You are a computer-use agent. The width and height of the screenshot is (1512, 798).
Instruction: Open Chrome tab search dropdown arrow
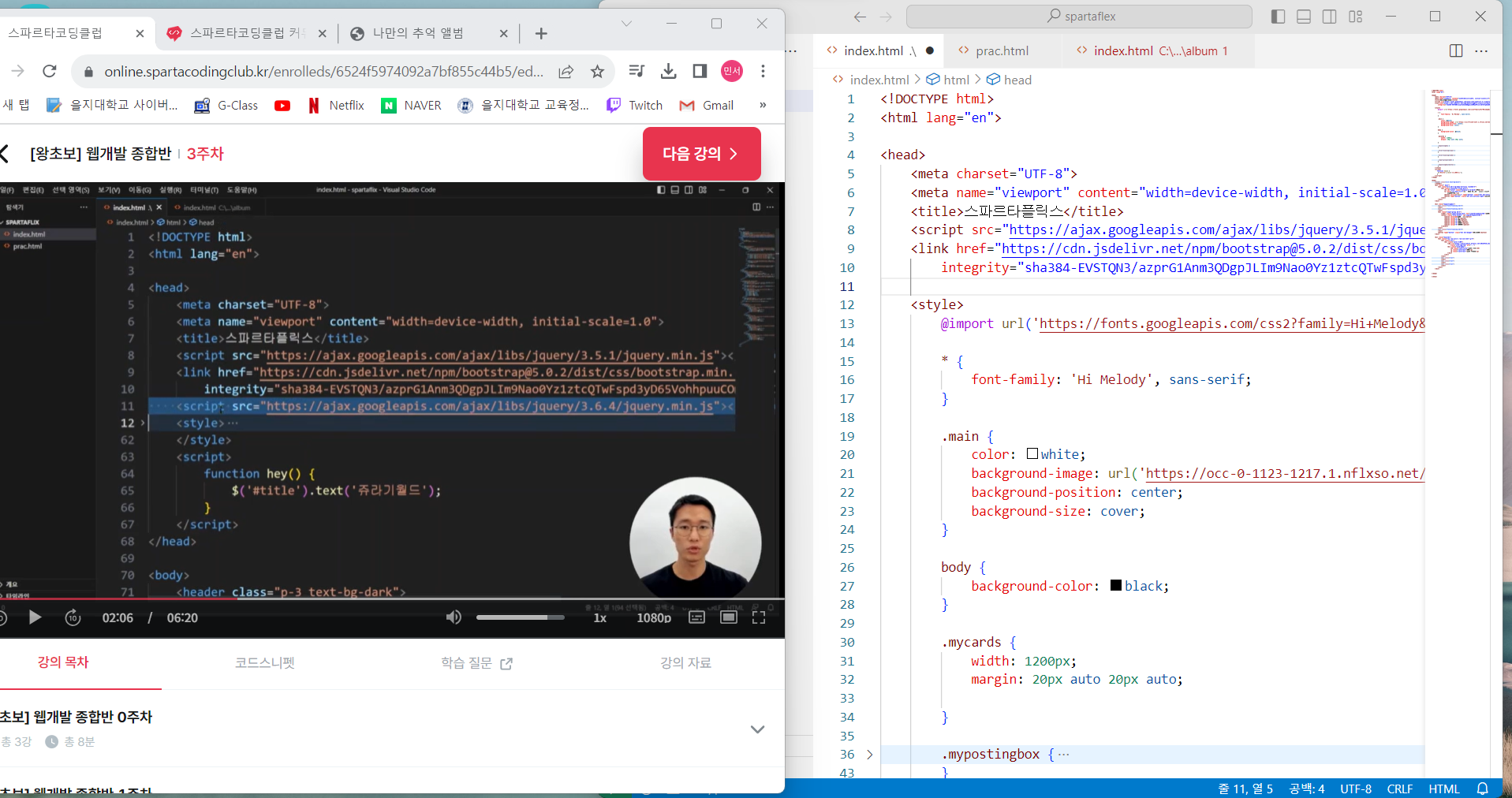point(627,24)
